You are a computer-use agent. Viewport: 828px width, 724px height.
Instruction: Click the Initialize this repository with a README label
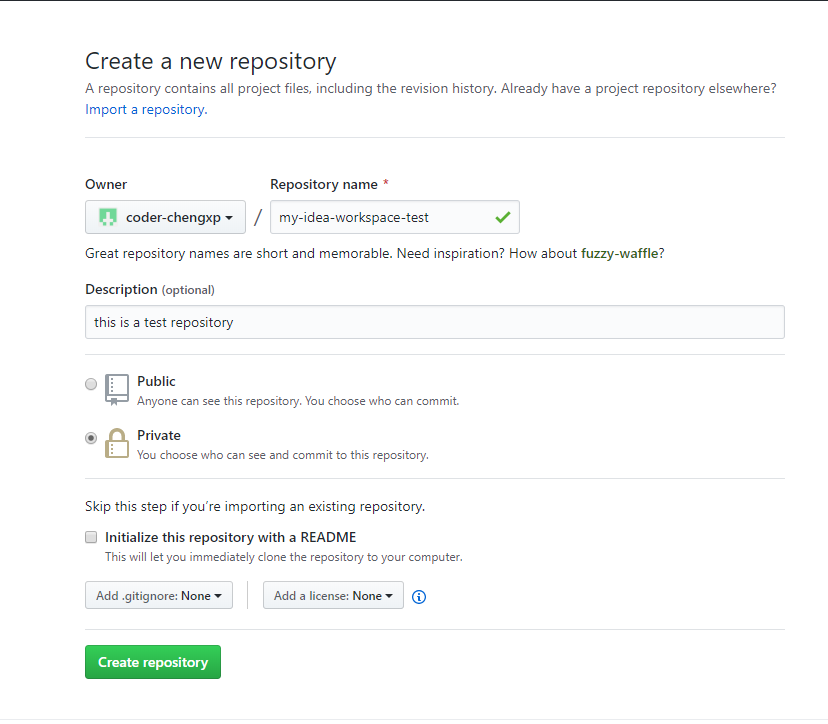(231, 537)
